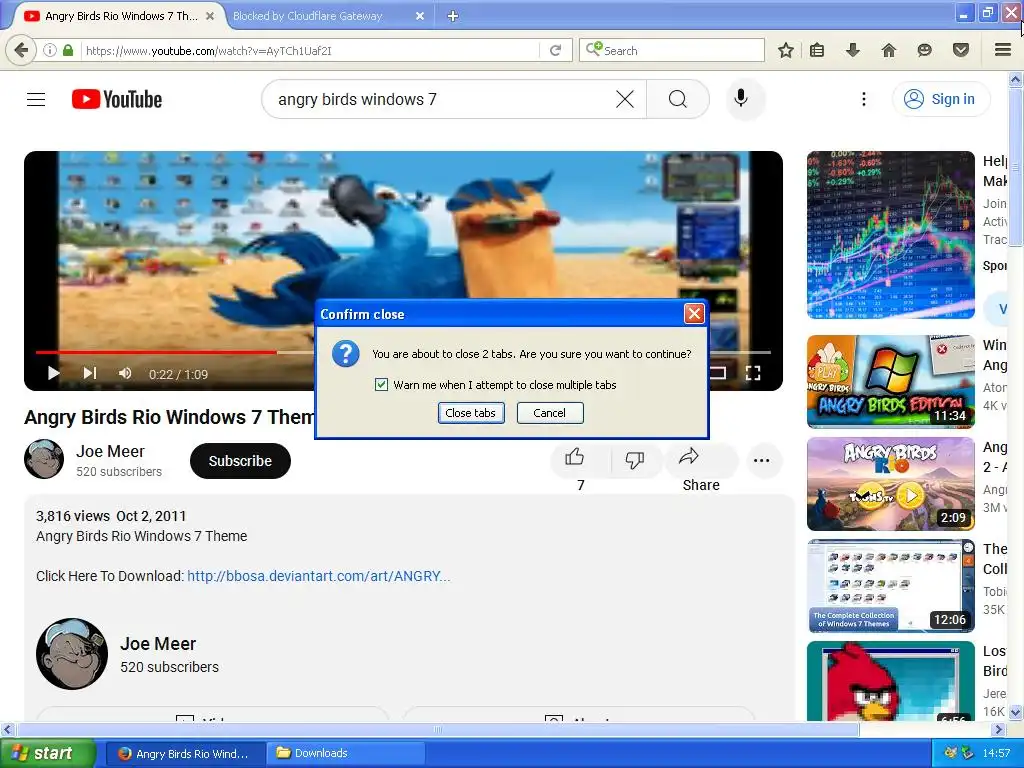Click the horizontal scrollbar left arrow

[8, 729]
